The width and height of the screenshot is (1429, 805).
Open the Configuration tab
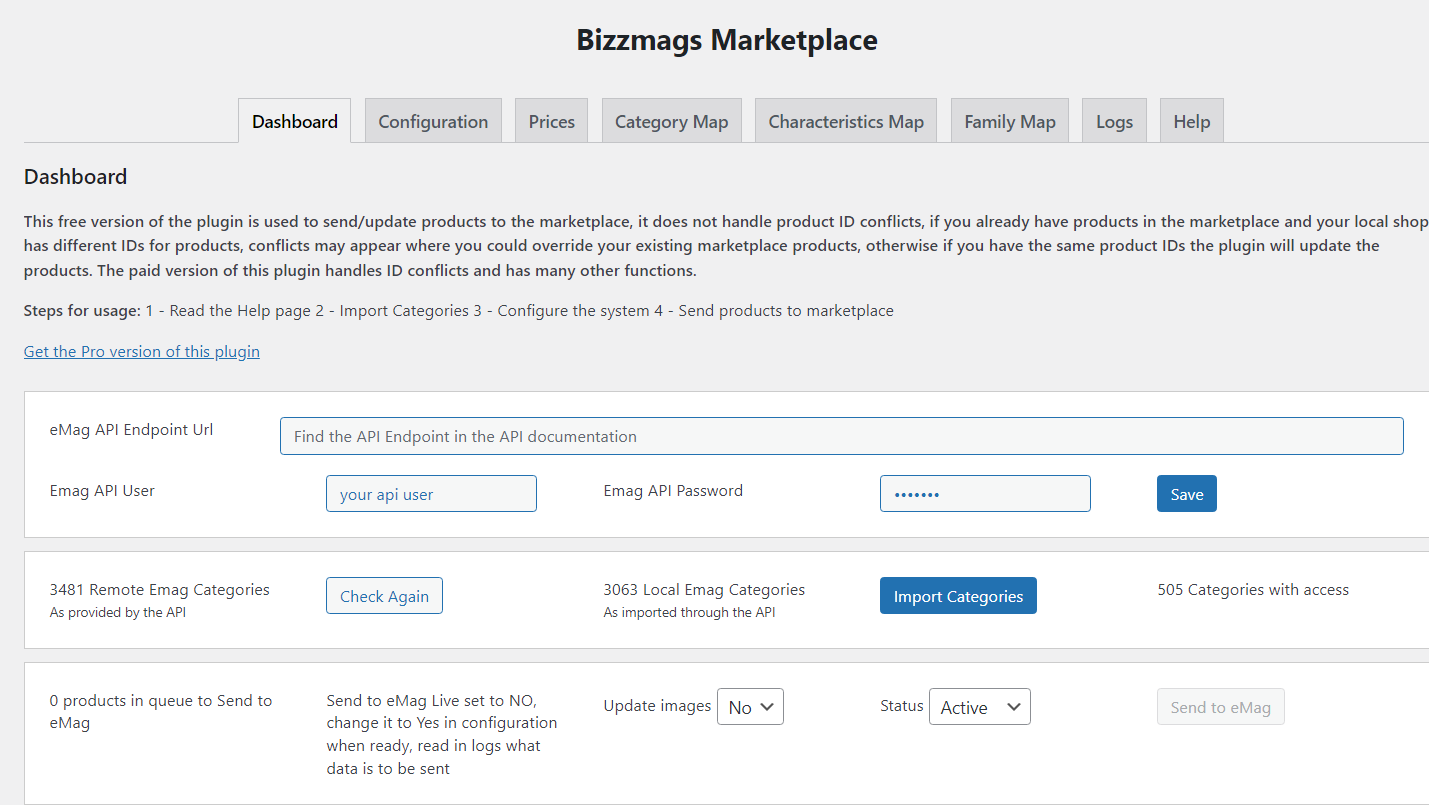pyautogui.click(x=433, y=121)
